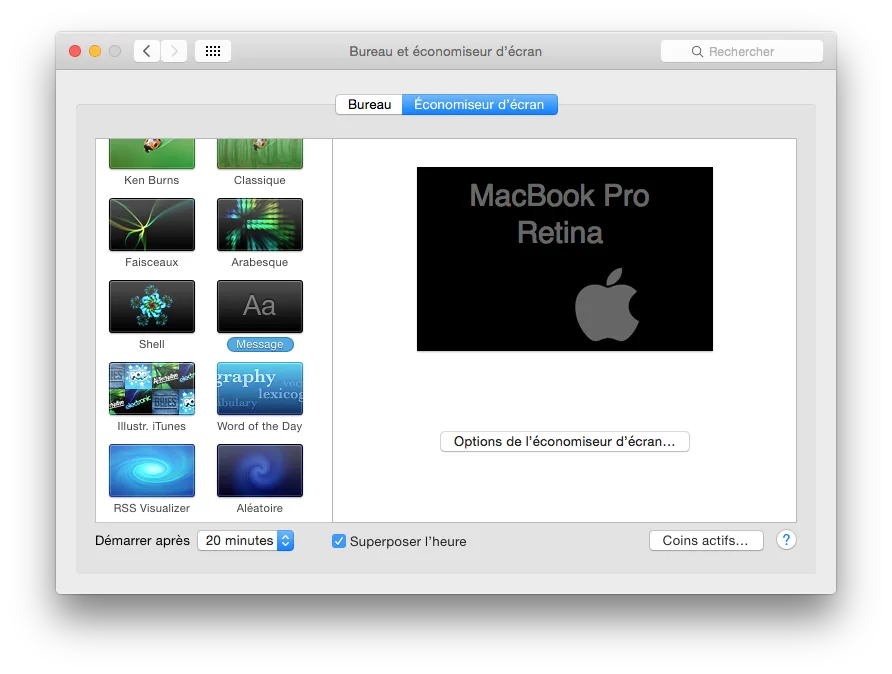The height and width of the screenshot is (674, 892).
Task: Click the Arabesque label text
Action: (259, 262)
